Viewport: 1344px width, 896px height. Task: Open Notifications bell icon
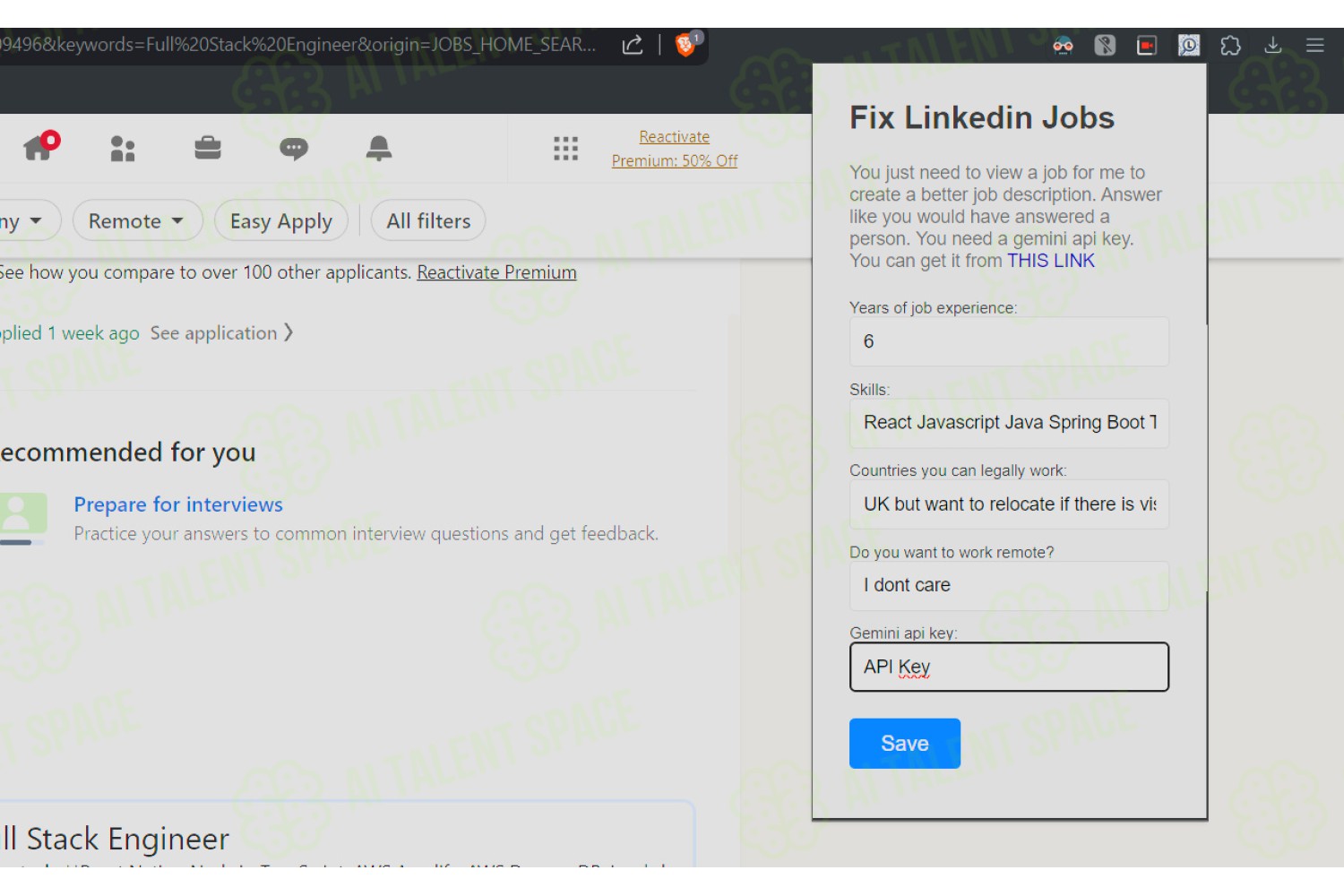379,148
